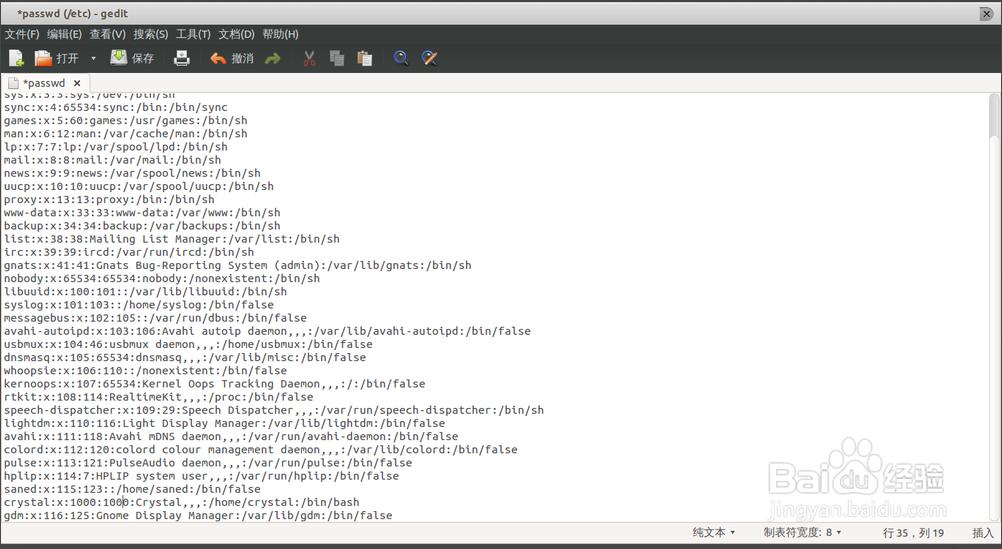Click the games:x:5:60 line
The height and width of the screenshot is (549, 1002).
[x=125, y=120]
